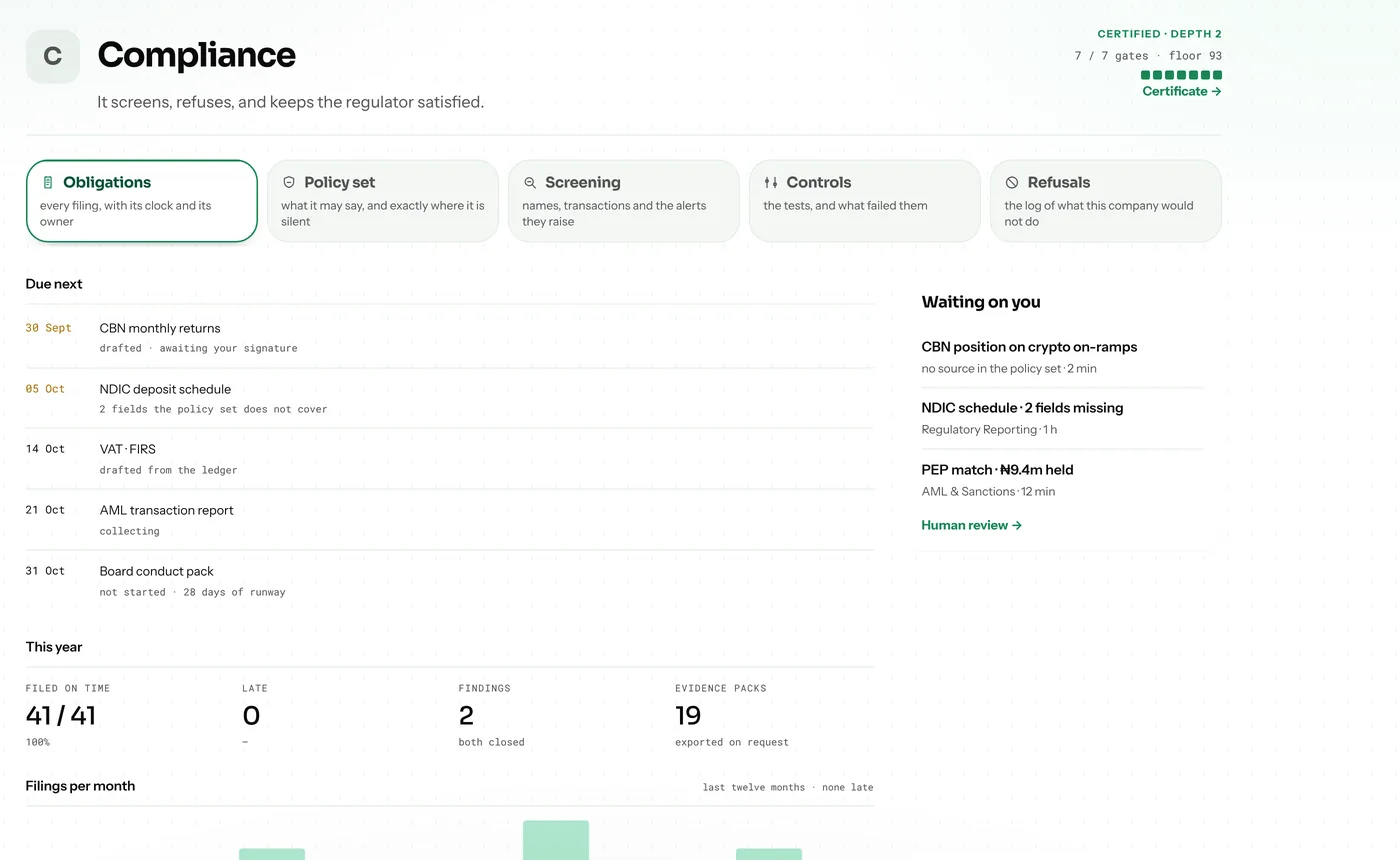Open "PEP match · ₦9.4m held" item
Screen dimensions: 1400x860
tap(1062, 480)
